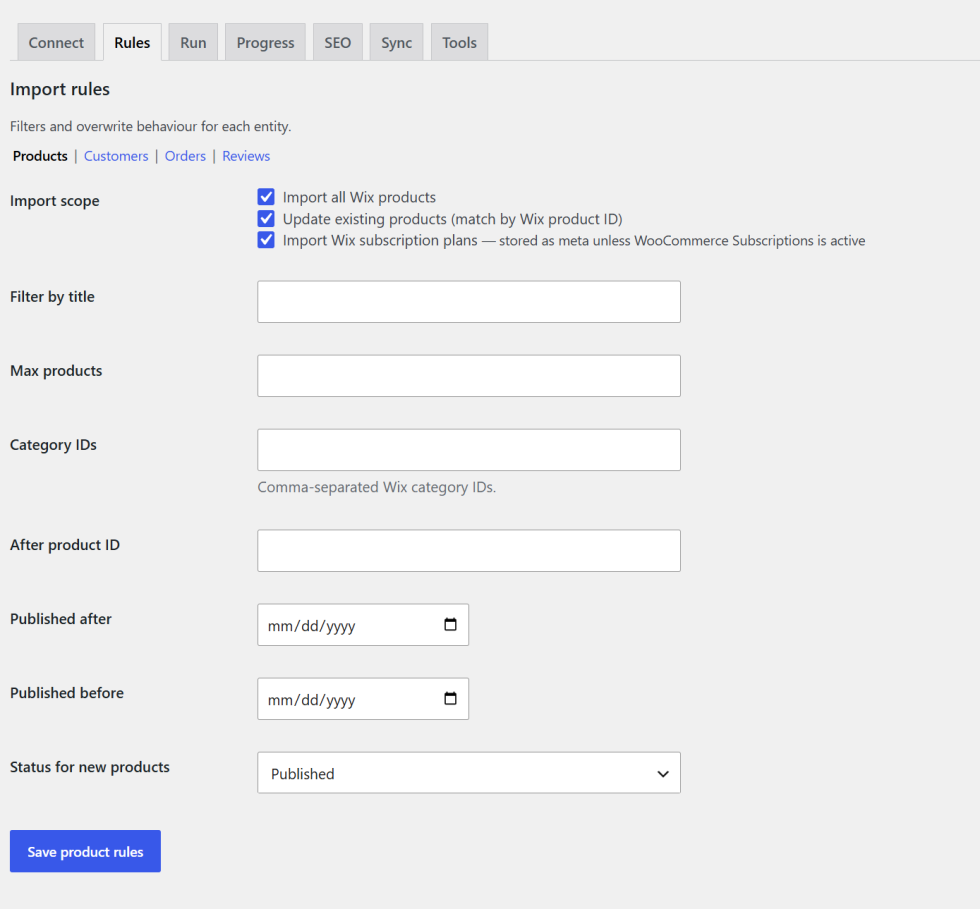This screenshot has height=909, width=980.
Task: Click the Category IDs input field
Action: tap(469, 449)
